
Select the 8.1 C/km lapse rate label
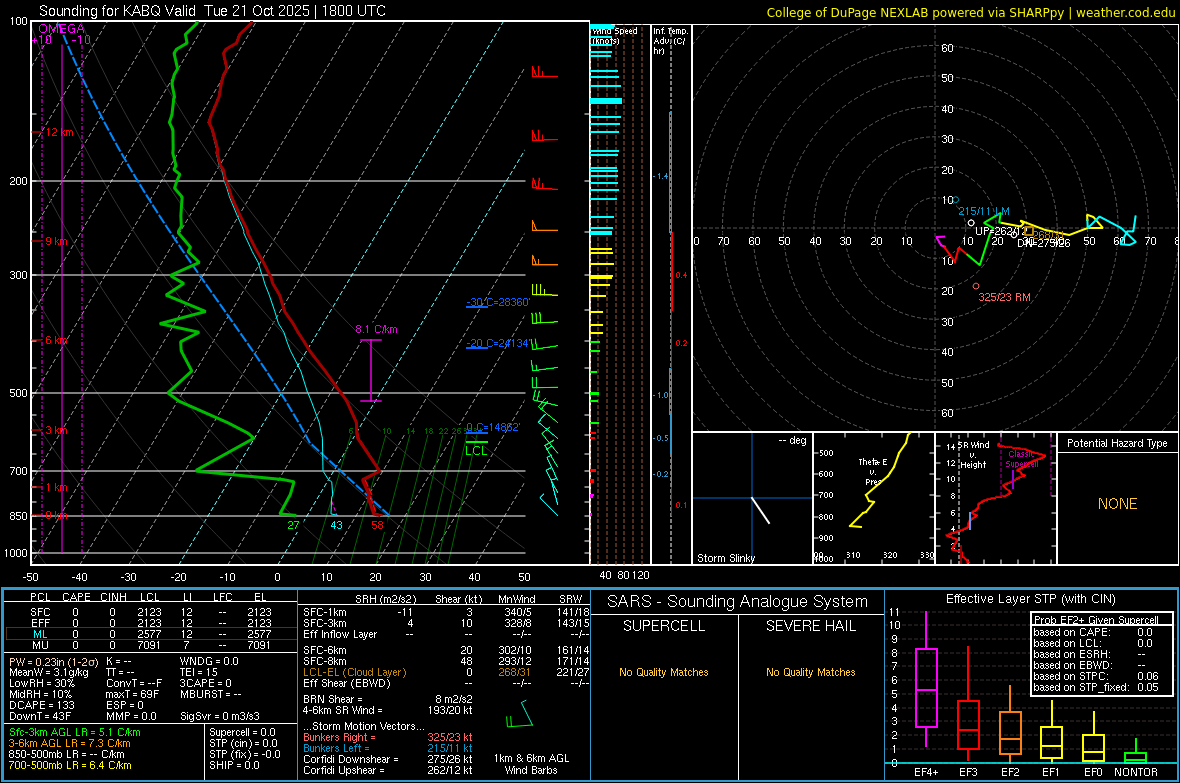[376, 329]
